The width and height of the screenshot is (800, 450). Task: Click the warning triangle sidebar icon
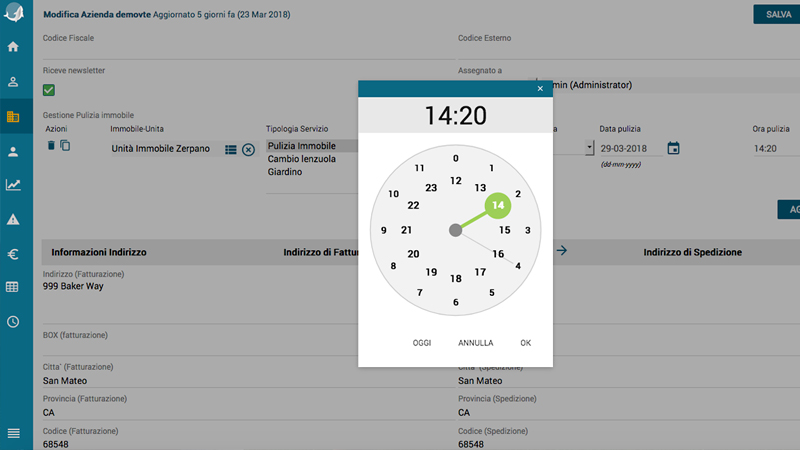13,219
